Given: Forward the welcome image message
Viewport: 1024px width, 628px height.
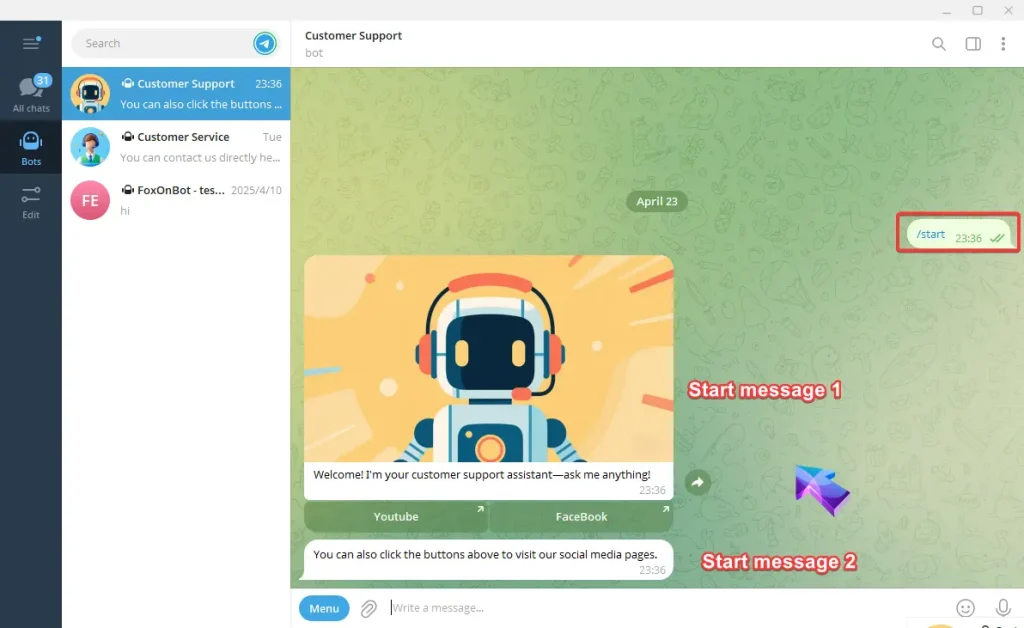Looking at the screenshot, I should [698, 483].
